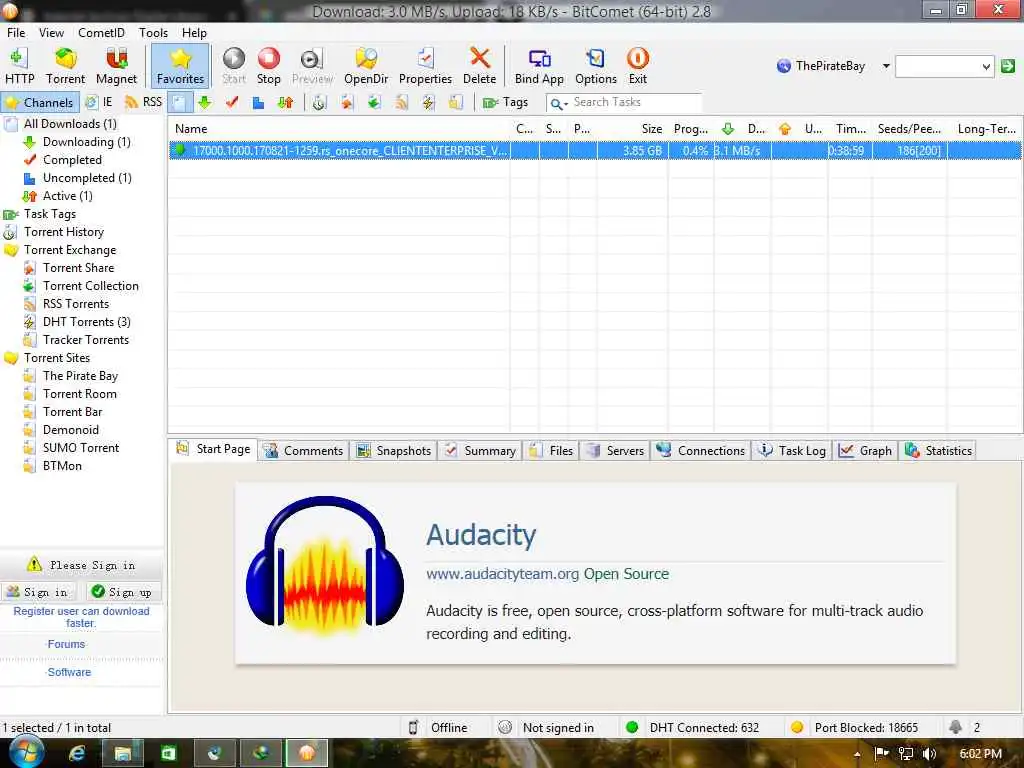This screenshot has width=1024, height=768.
Task: Select Downloading (1) in sidebar
Action: (x=87, y=142)
